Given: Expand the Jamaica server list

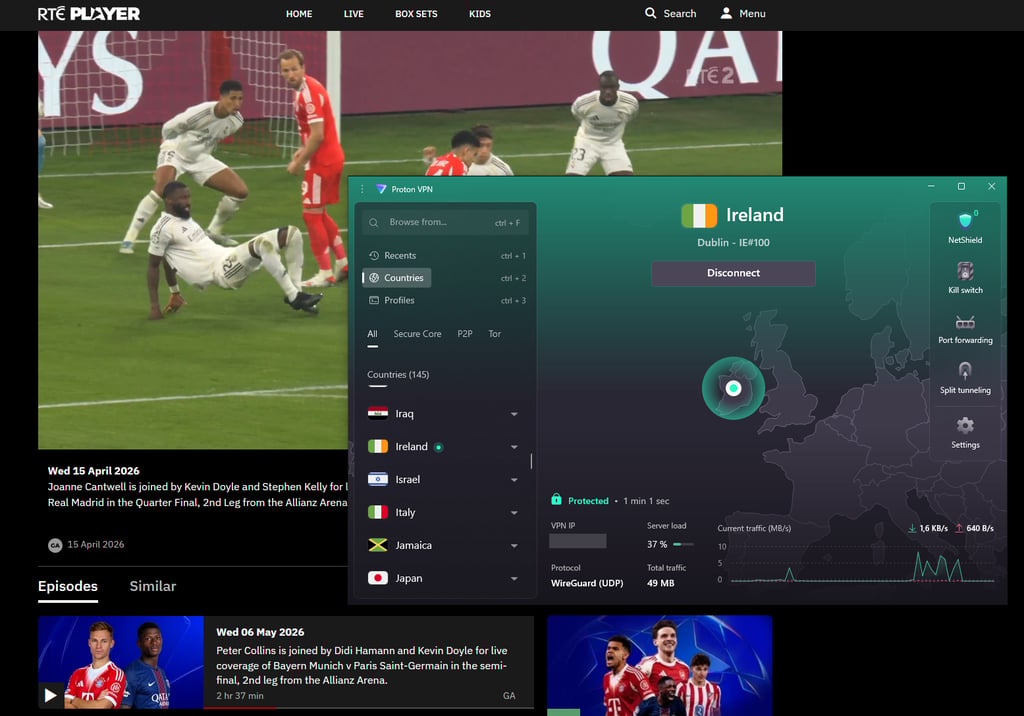Looking at the screenshot, I should 514,545.
